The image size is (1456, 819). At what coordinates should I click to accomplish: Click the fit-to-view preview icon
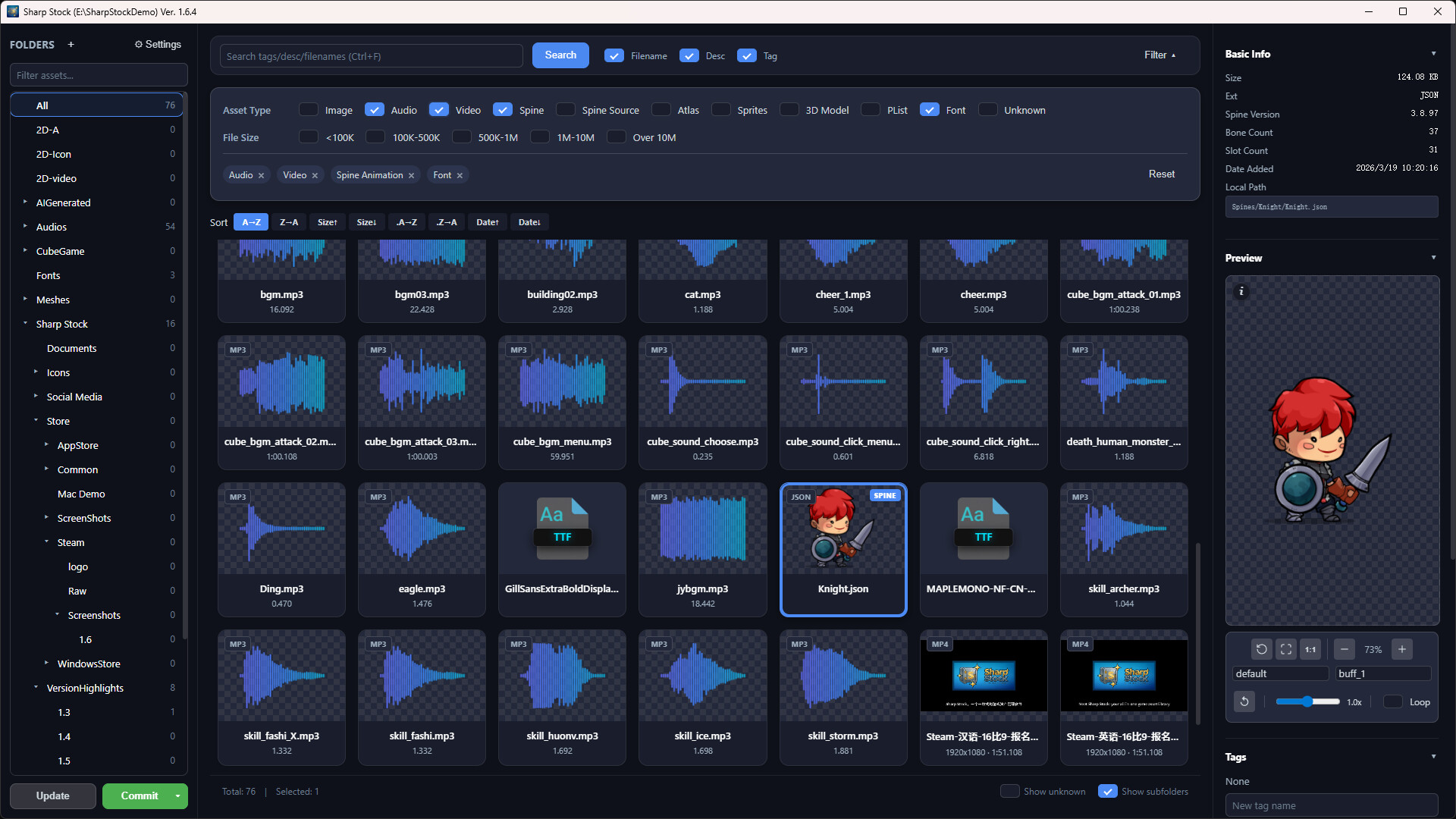point(1286,649)
